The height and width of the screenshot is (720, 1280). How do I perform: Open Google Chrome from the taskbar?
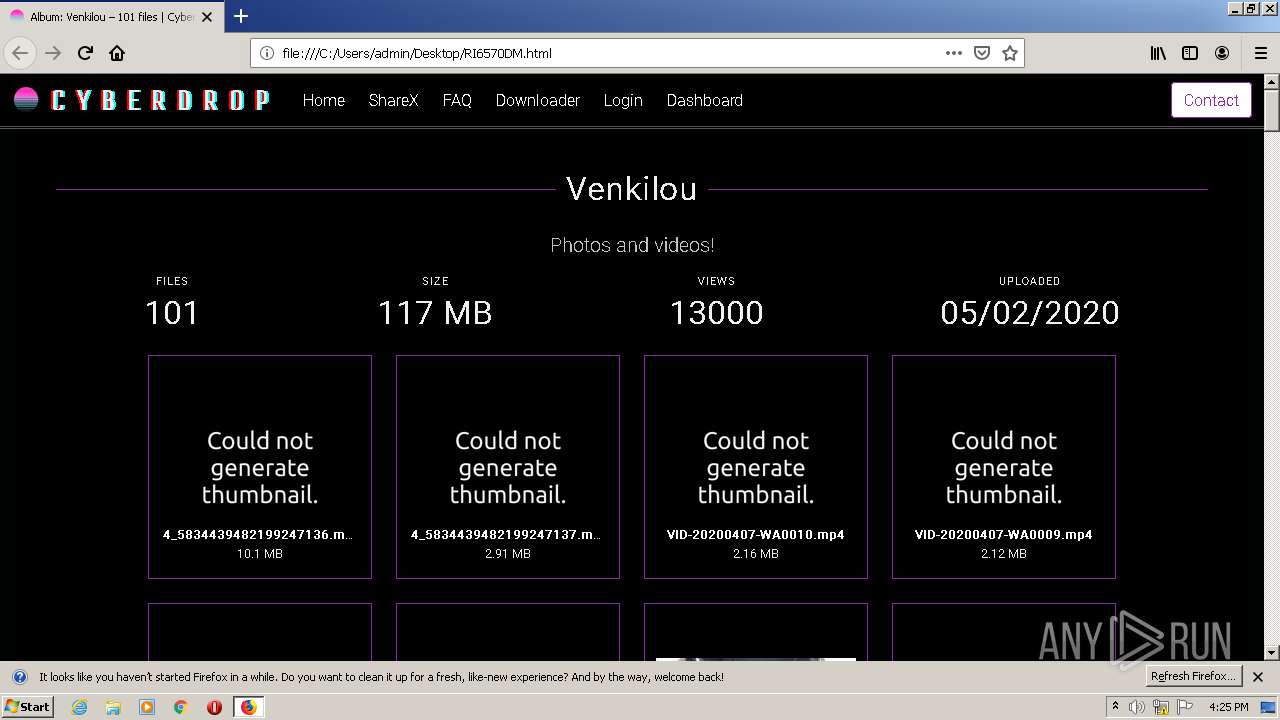(181, 707)
